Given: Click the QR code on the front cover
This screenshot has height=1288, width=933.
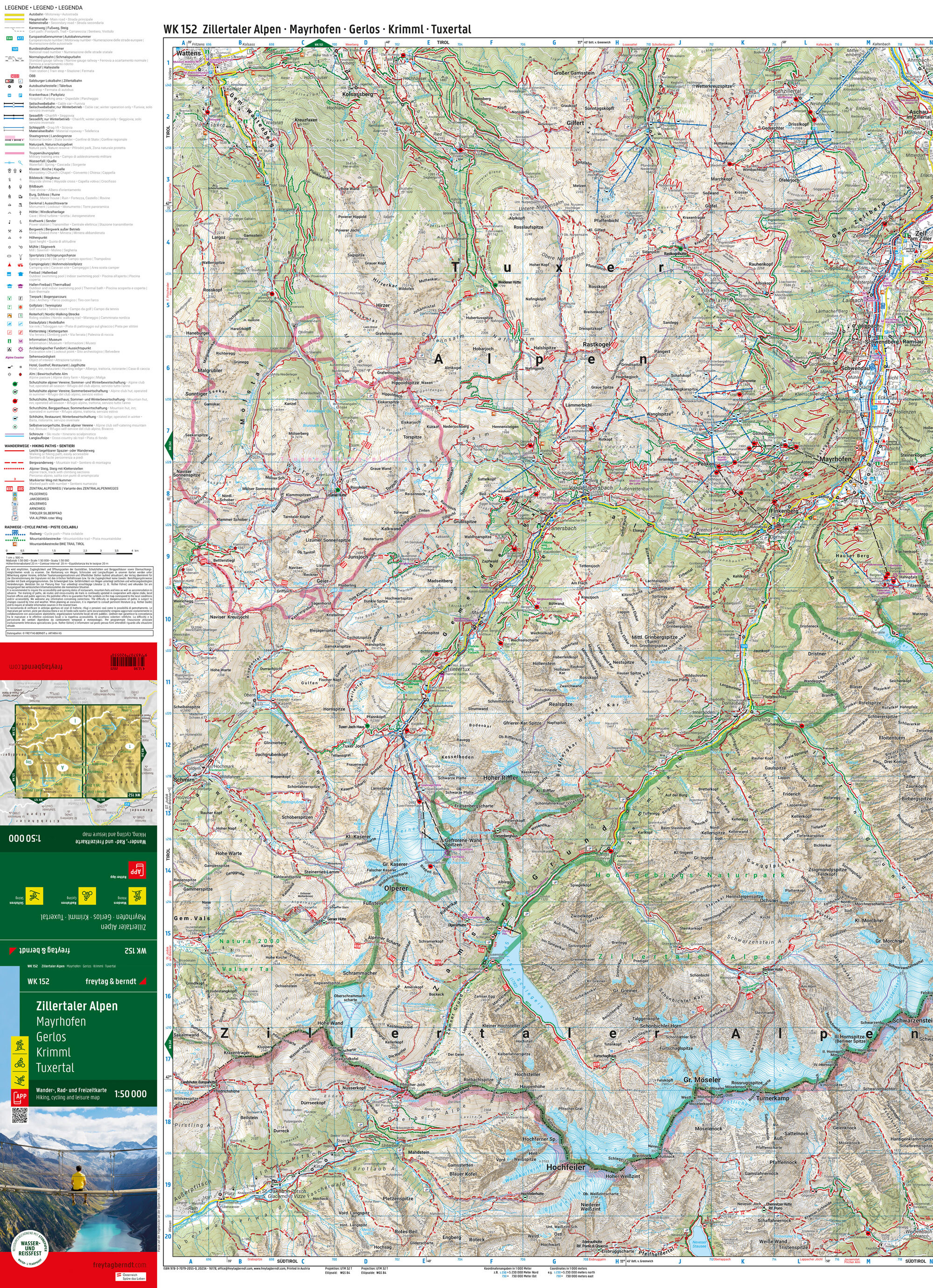Looking at the screenshot, I should [20, 1116].
